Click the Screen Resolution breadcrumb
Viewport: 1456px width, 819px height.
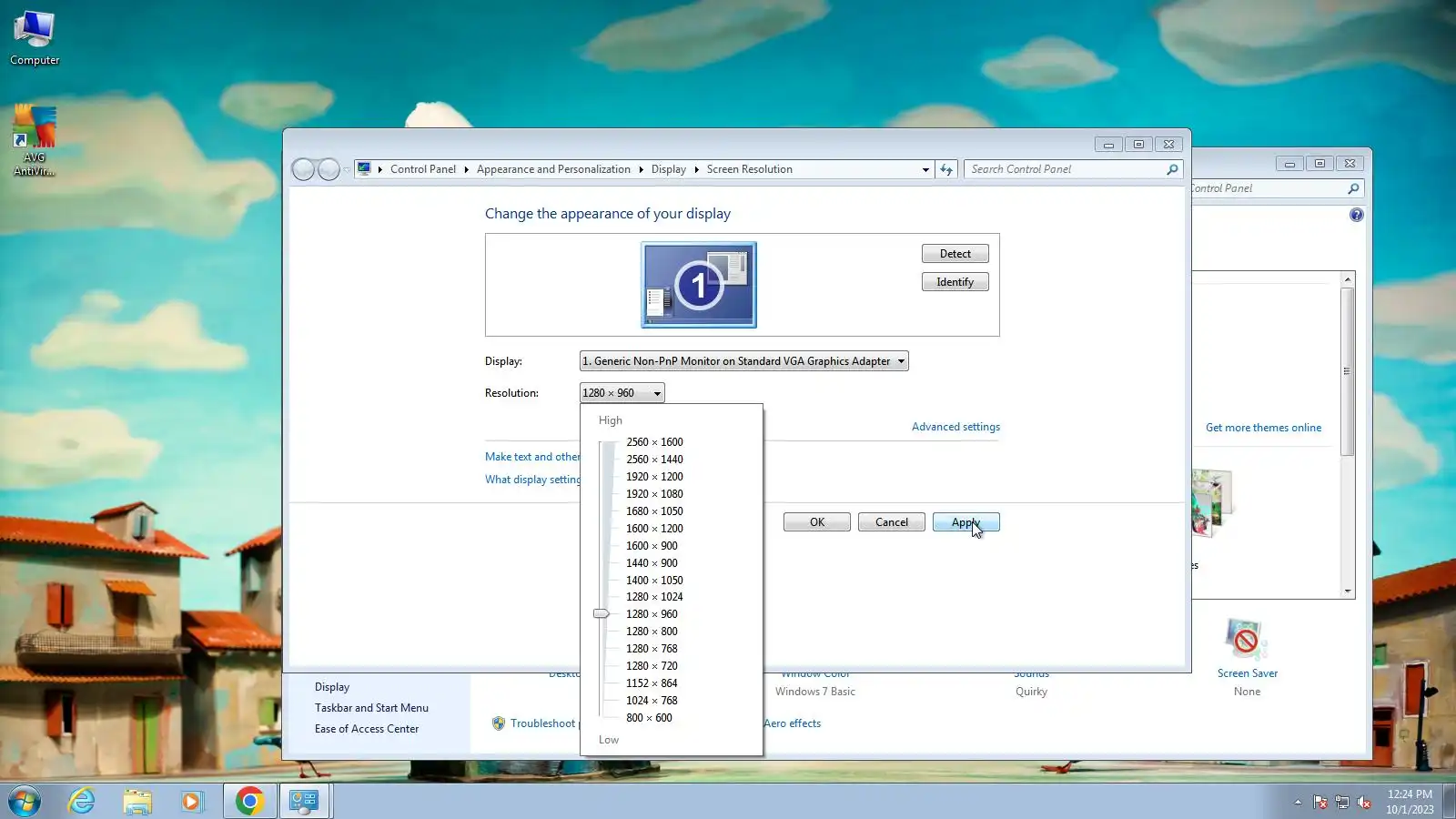750,169
